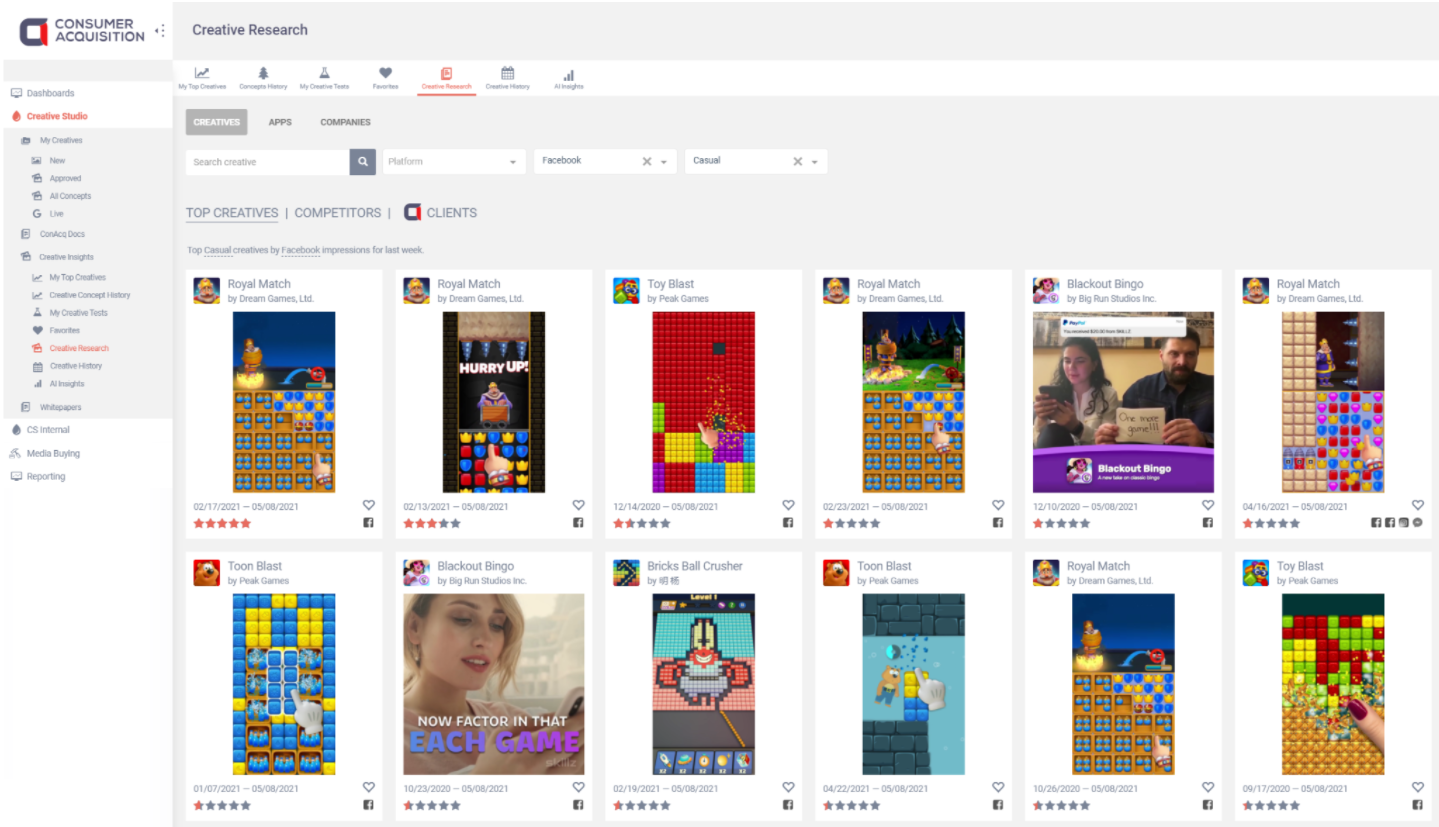This screenshot has height=827, width=1439.
Task: Select the CREATIVES filter button
Action: pyautogui.click(x=216, y=122)
